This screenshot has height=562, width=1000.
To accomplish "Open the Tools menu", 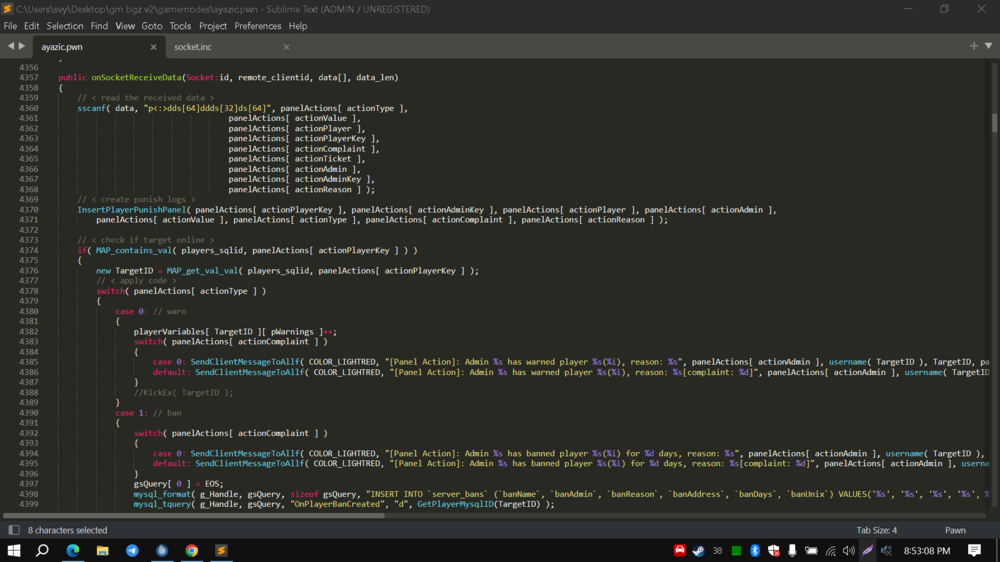I will pyautogui.click(x=180, y=26).
